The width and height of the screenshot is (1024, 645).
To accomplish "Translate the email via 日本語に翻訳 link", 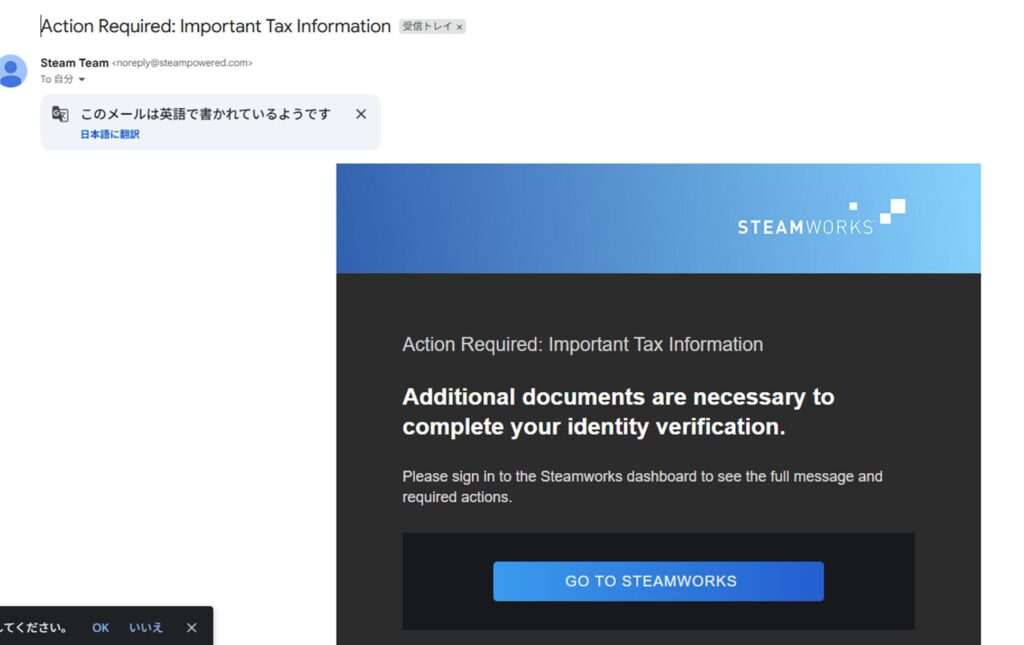I will pyautogui.click(x=110, y=134).
